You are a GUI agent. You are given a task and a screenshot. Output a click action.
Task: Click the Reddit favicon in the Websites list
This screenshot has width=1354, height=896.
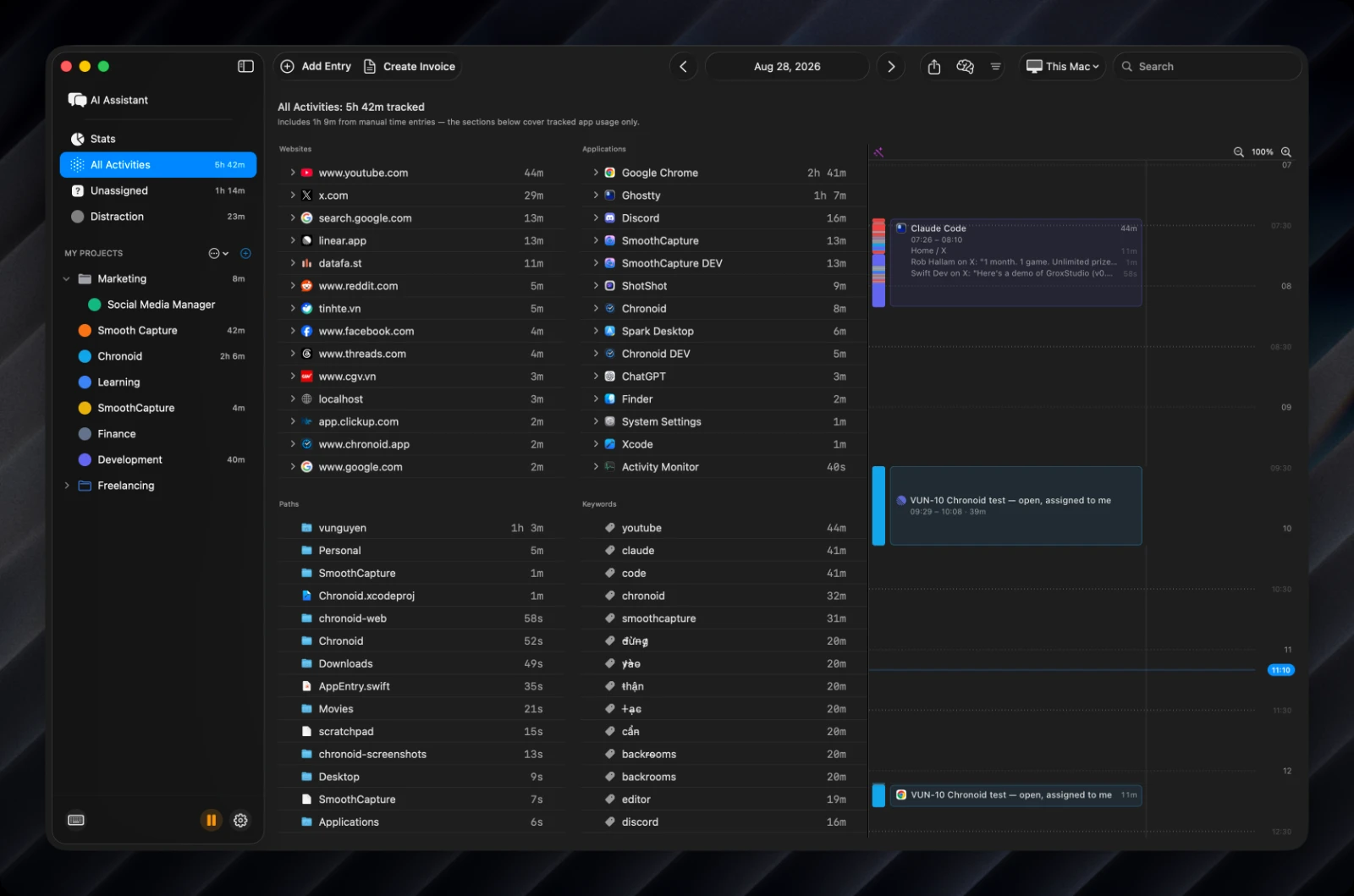[x=307, y=286]
